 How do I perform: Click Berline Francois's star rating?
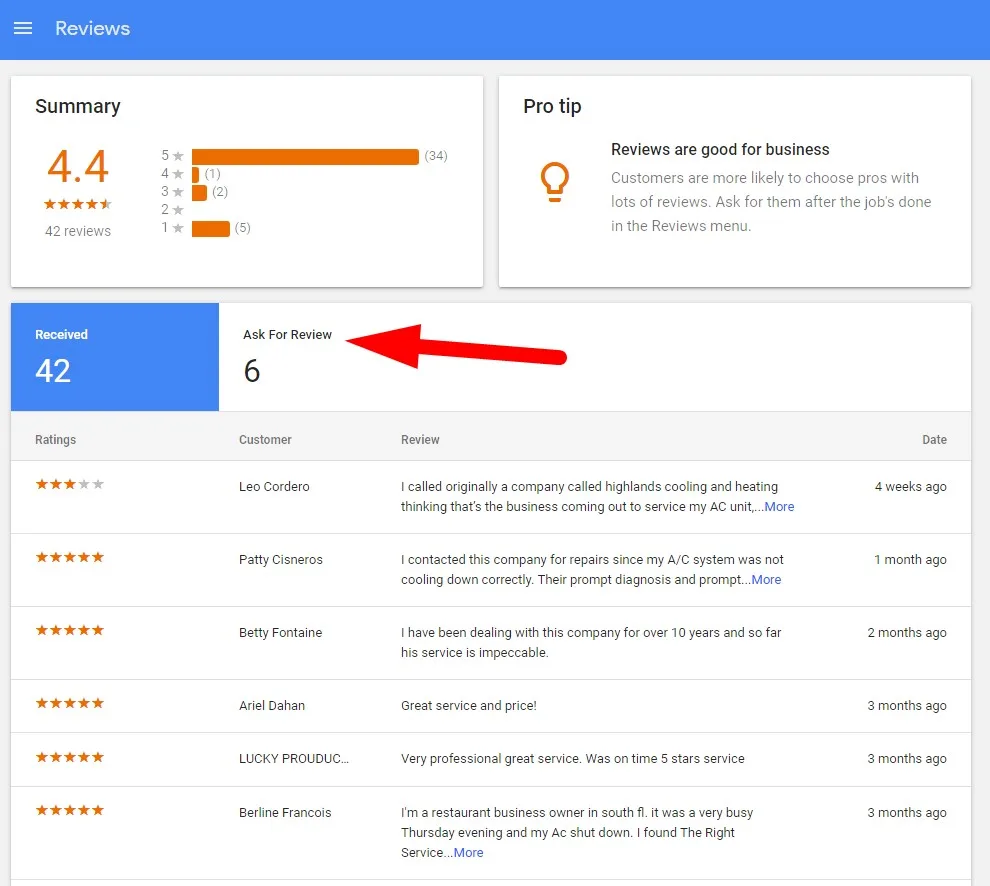[69, 810]
